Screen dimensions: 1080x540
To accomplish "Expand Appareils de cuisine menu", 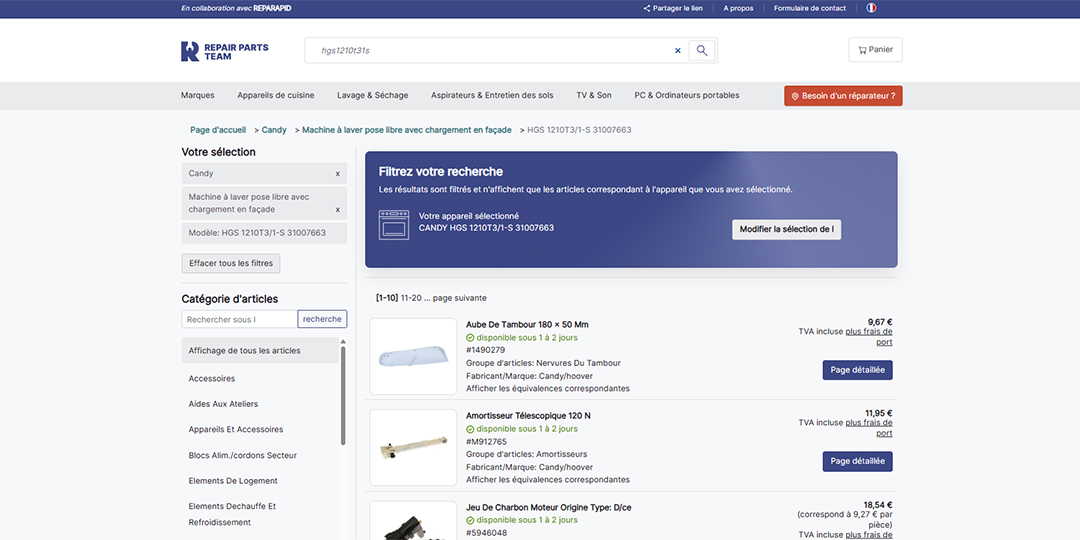I will tap(276, 96).
